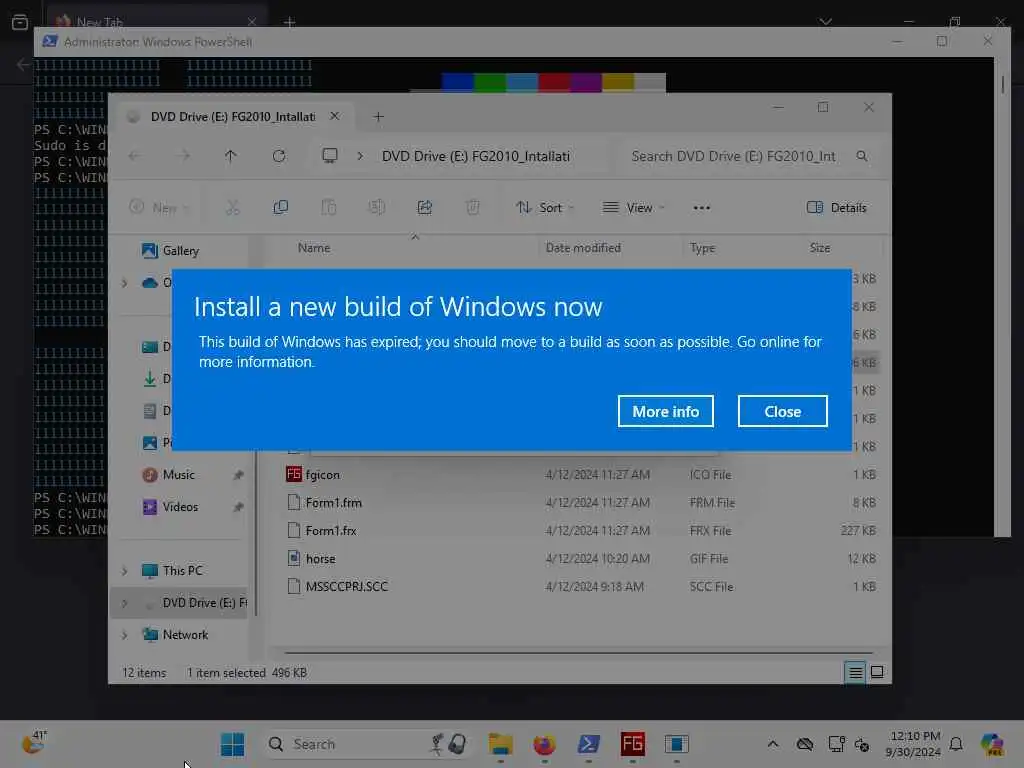Open notifications bell in system tray

956,744
